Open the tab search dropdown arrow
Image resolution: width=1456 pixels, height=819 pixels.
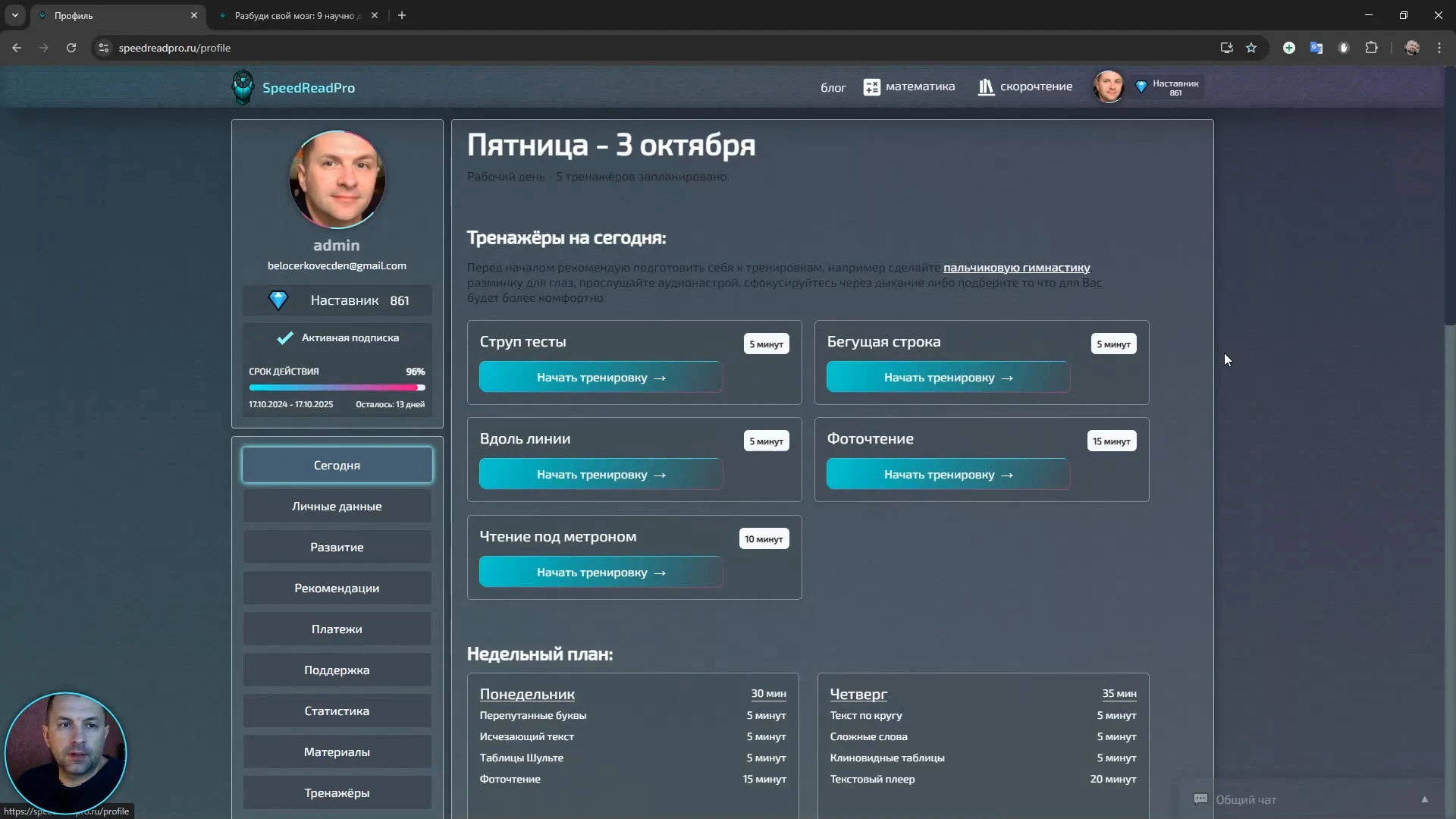(x=14, y=15)
